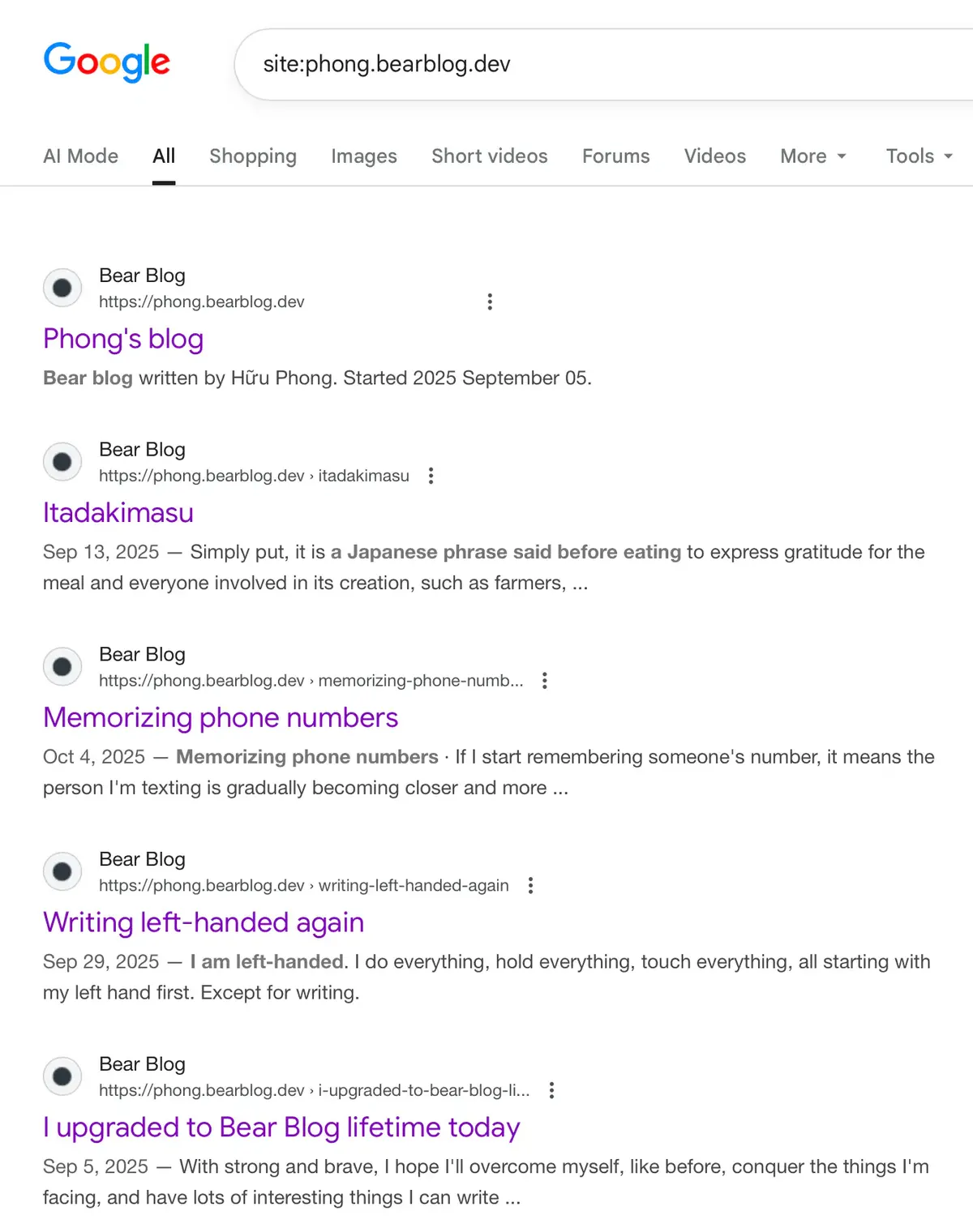Open three-dot menu for Itadakimasu result
The width and height of the screenshot is (973, 1232).
(x=431, y=476)
